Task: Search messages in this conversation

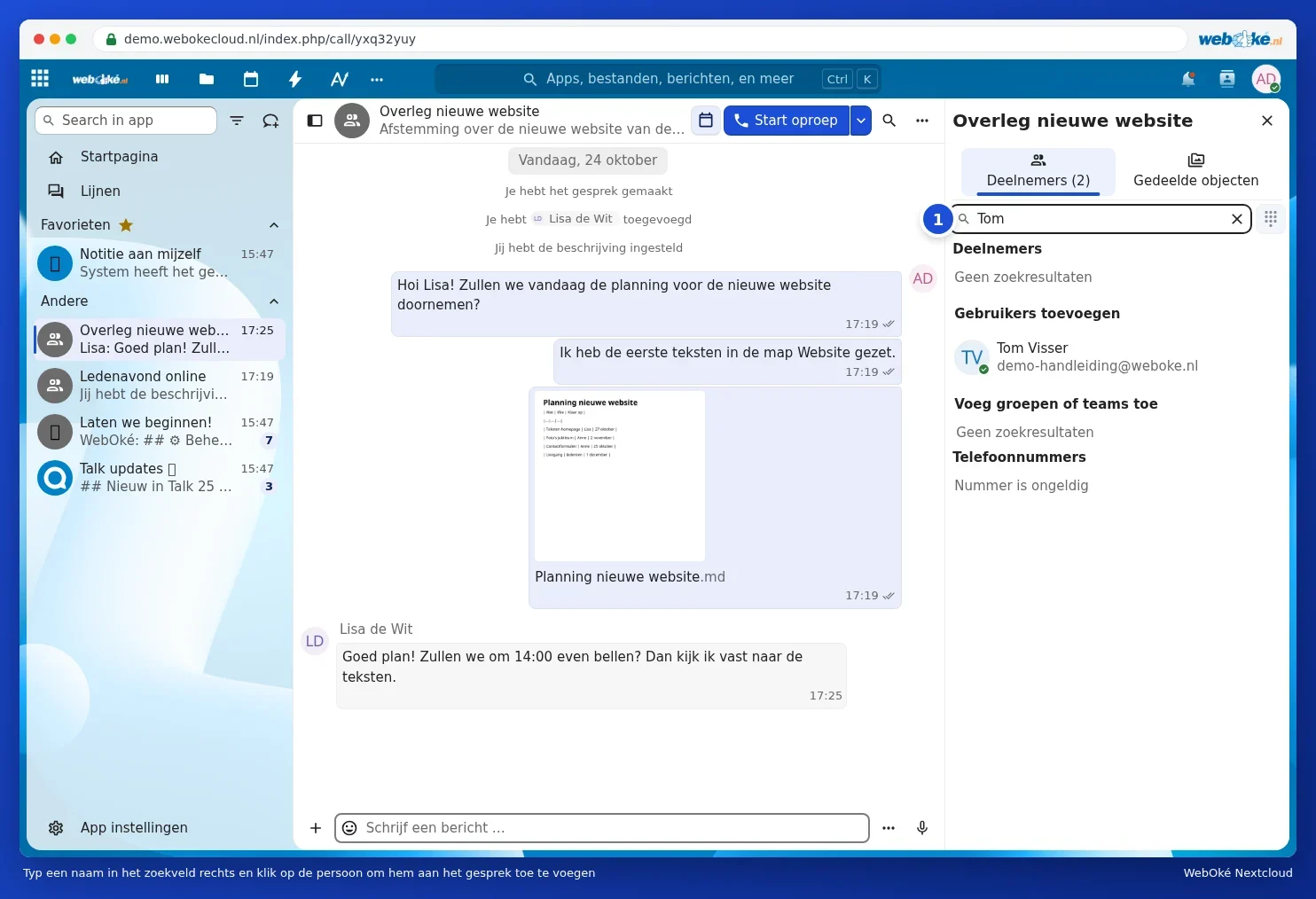Action: tap(889, 120)
